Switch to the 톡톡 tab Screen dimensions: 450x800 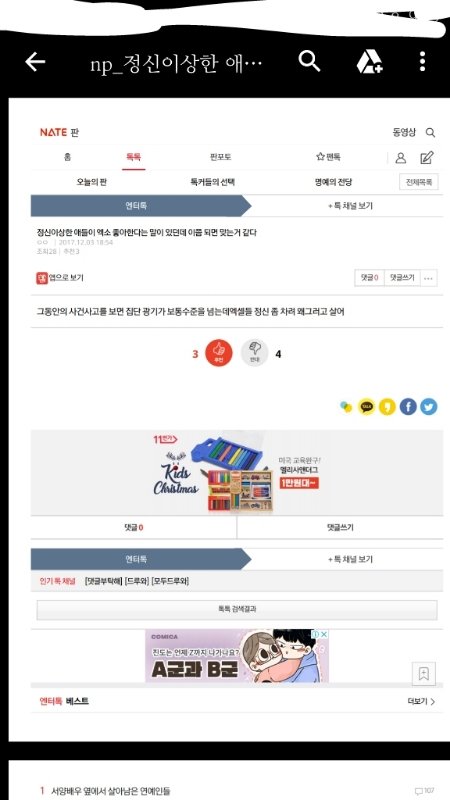[x=134, y=157]
